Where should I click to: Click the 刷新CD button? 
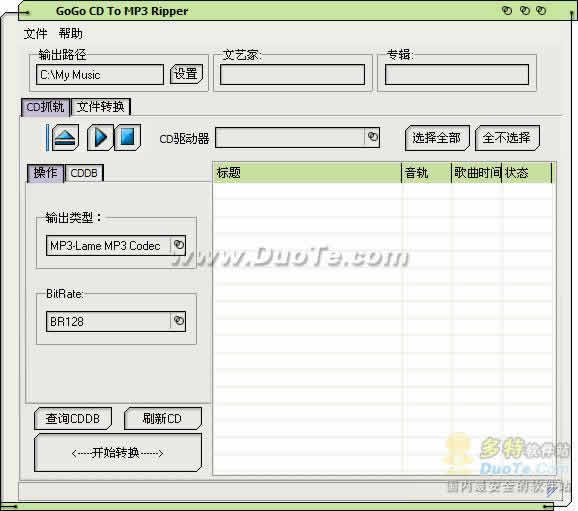163,418
